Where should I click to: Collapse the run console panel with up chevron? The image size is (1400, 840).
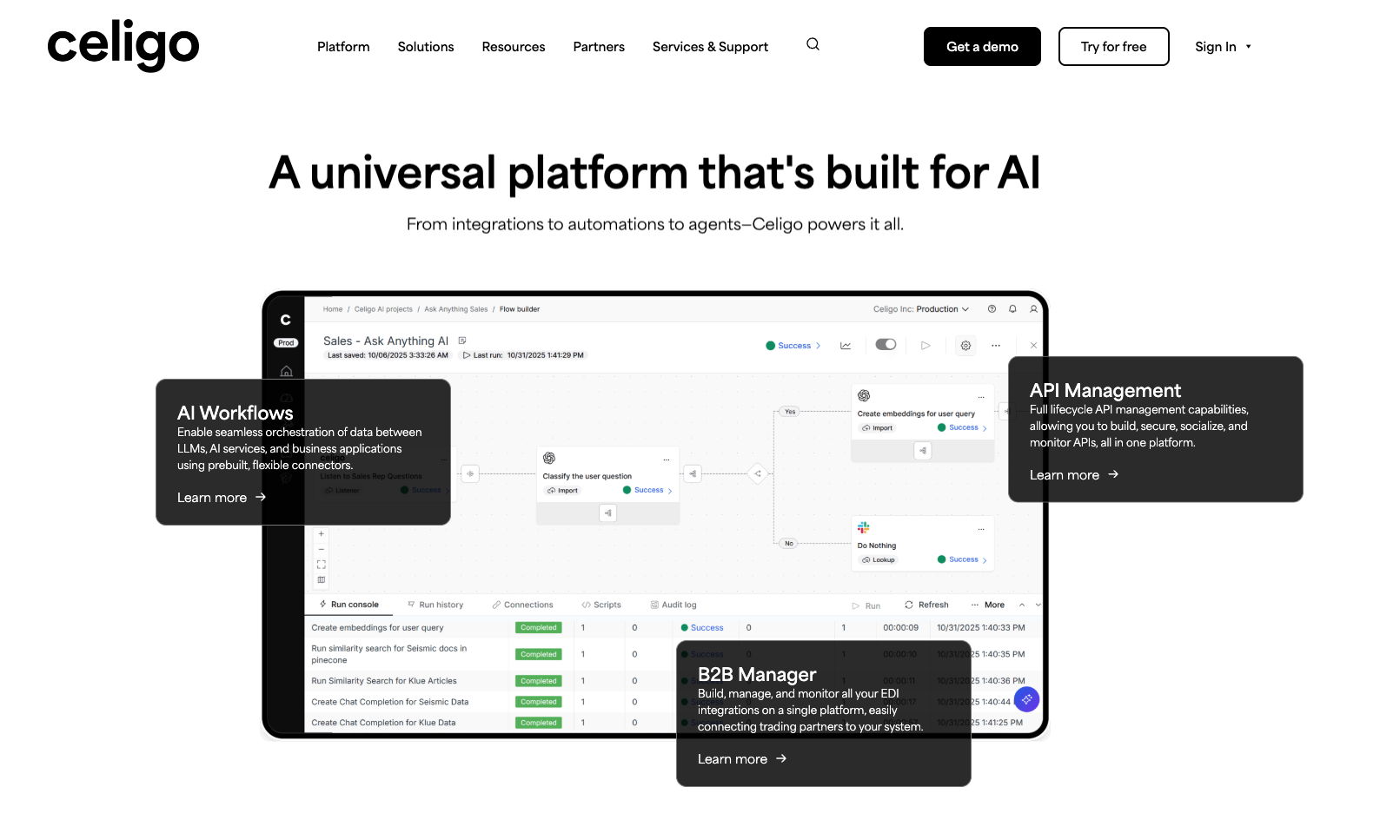(1022, 605)
